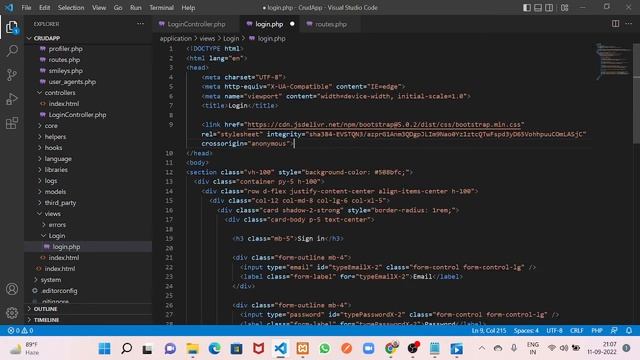Click the Split Editor Right icon
The width and height of the screenshot is (640, 360).
[x=615, y=24]
